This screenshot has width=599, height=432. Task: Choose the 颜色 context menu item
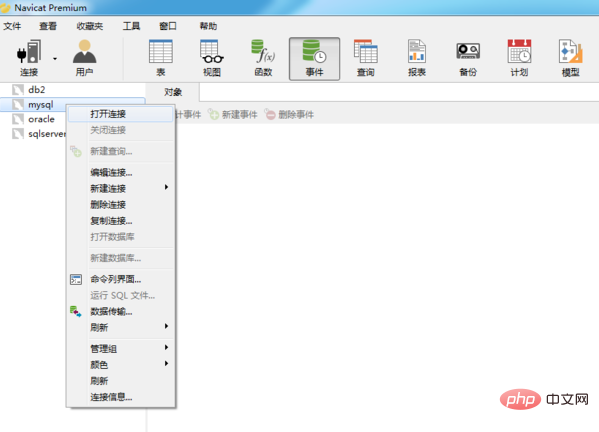point(121,364)
